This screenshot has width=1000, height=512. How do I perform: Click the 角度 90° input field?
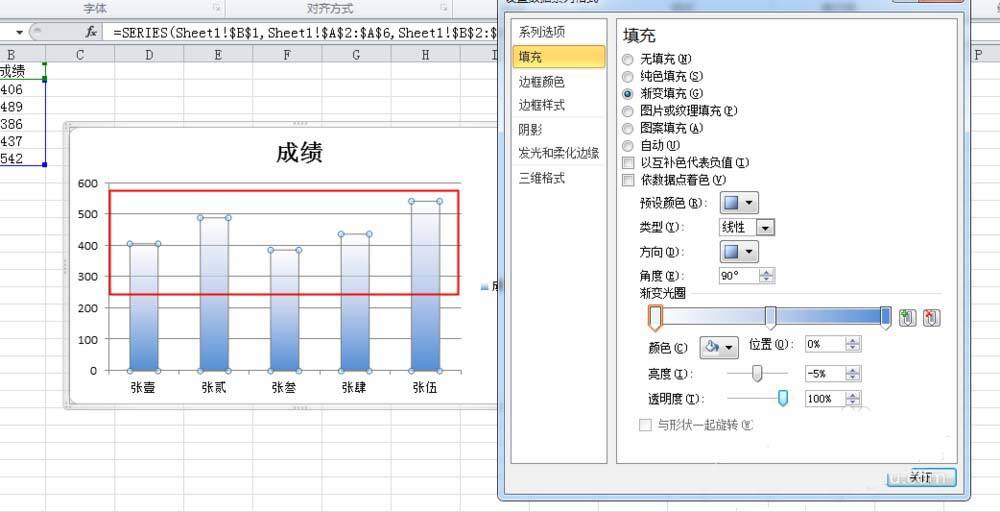click(x=739, y=275)
